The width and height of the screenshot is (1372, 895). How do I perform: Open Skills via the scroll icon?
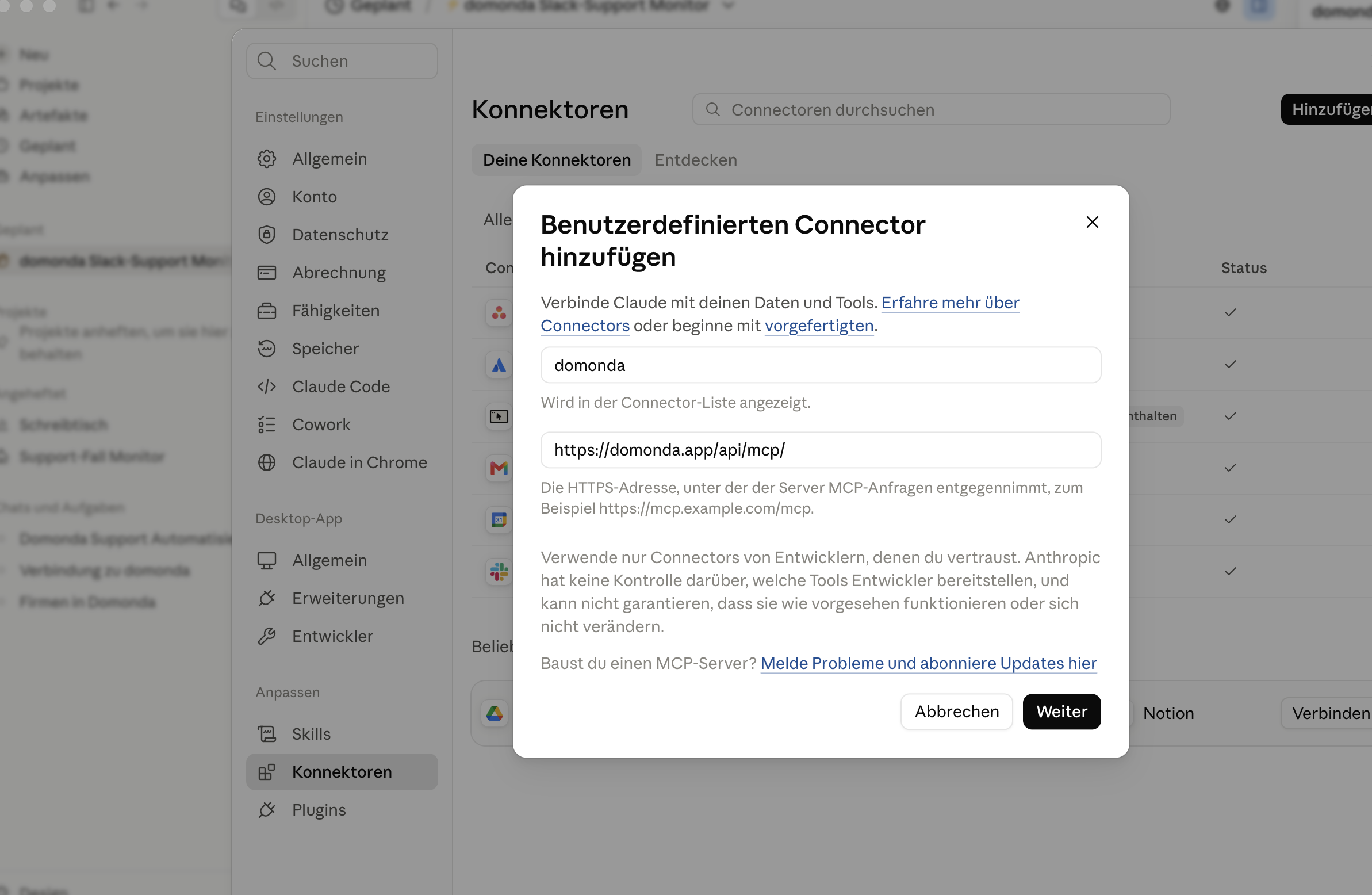[266, 734]
